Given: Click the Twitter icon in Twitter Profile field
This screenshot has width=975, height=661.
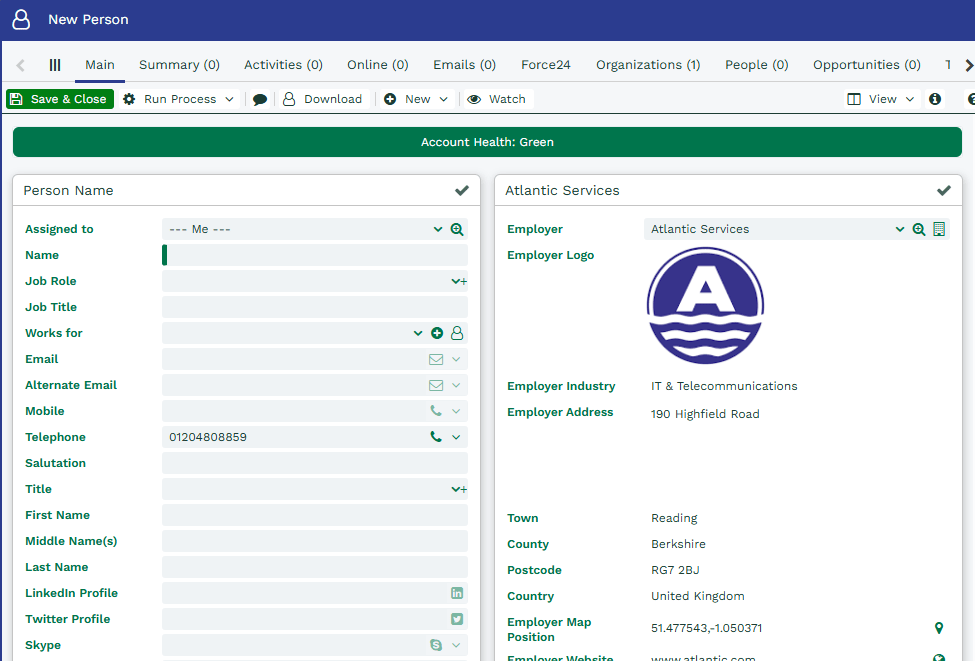Looking at the screenshot, I should point(457,619).
